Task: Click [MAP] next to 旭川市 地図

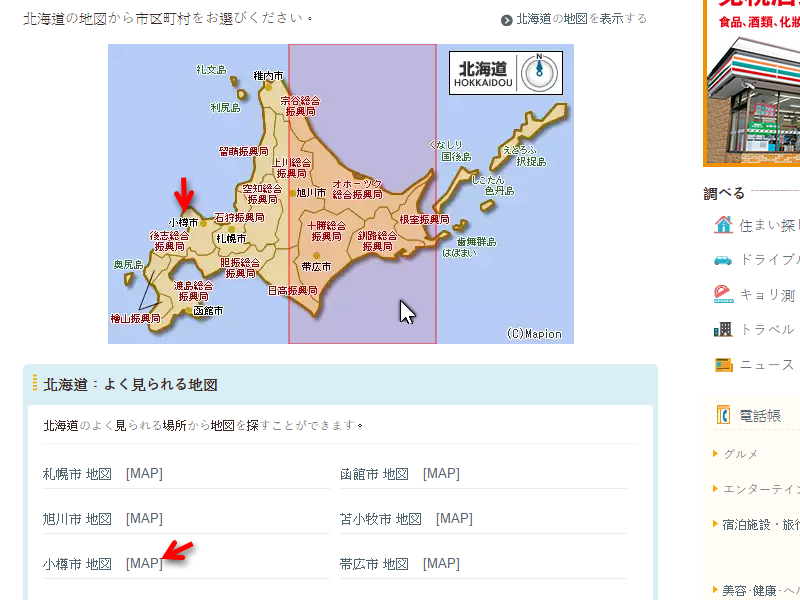Action: (144, 519)
